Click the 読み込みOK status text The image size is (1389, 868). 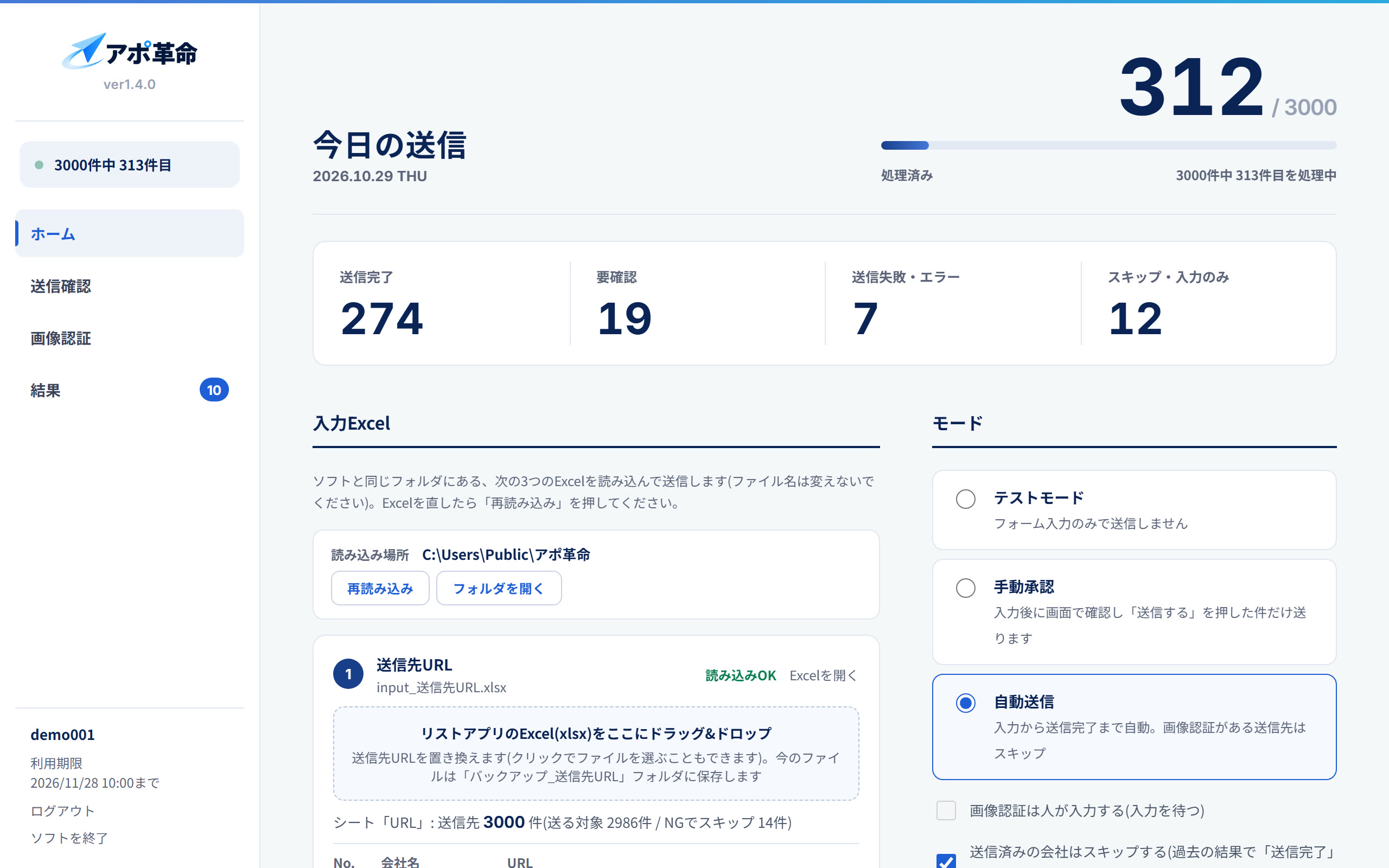pos(741,676)
